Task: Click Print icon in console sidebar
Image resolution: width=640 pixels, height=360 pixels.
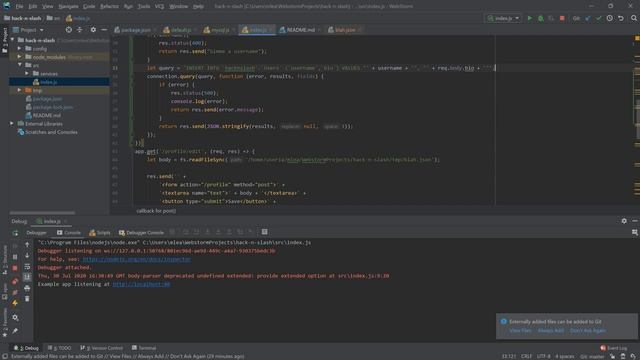Action: click(27, 288)
